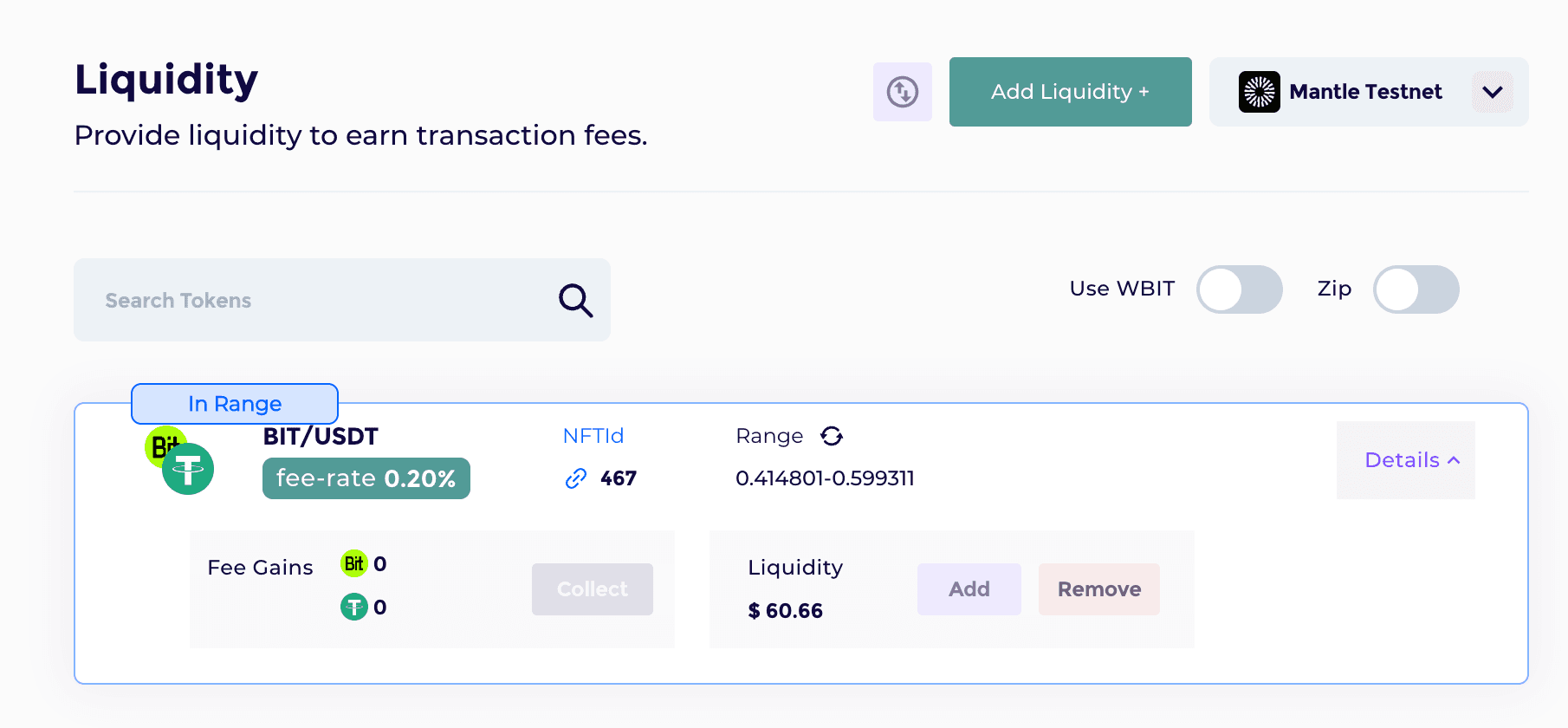1568x728 pixels.
Task: Click the search magnifier icon
Action: [575, 301]
